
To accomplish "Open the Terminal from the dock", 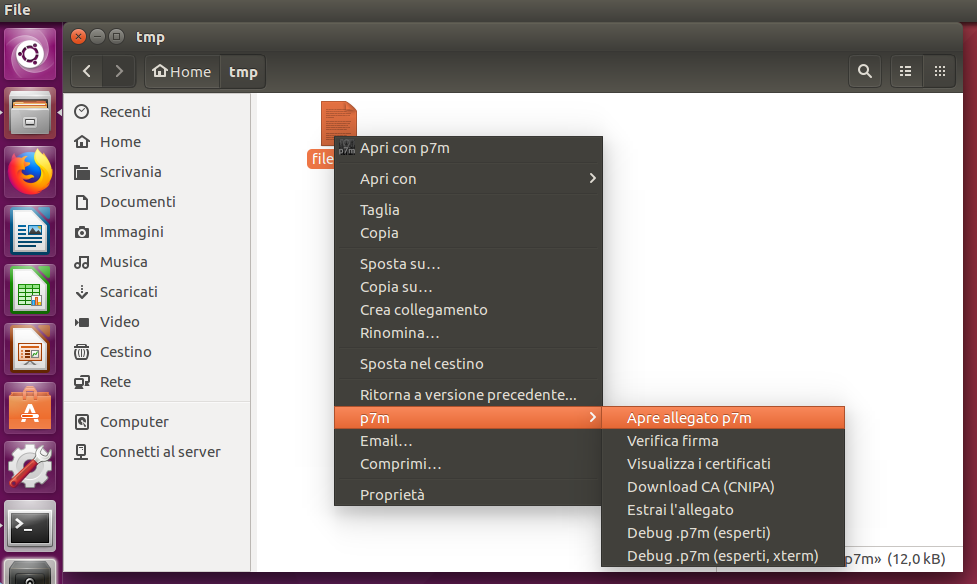I will tap(31, 525).
